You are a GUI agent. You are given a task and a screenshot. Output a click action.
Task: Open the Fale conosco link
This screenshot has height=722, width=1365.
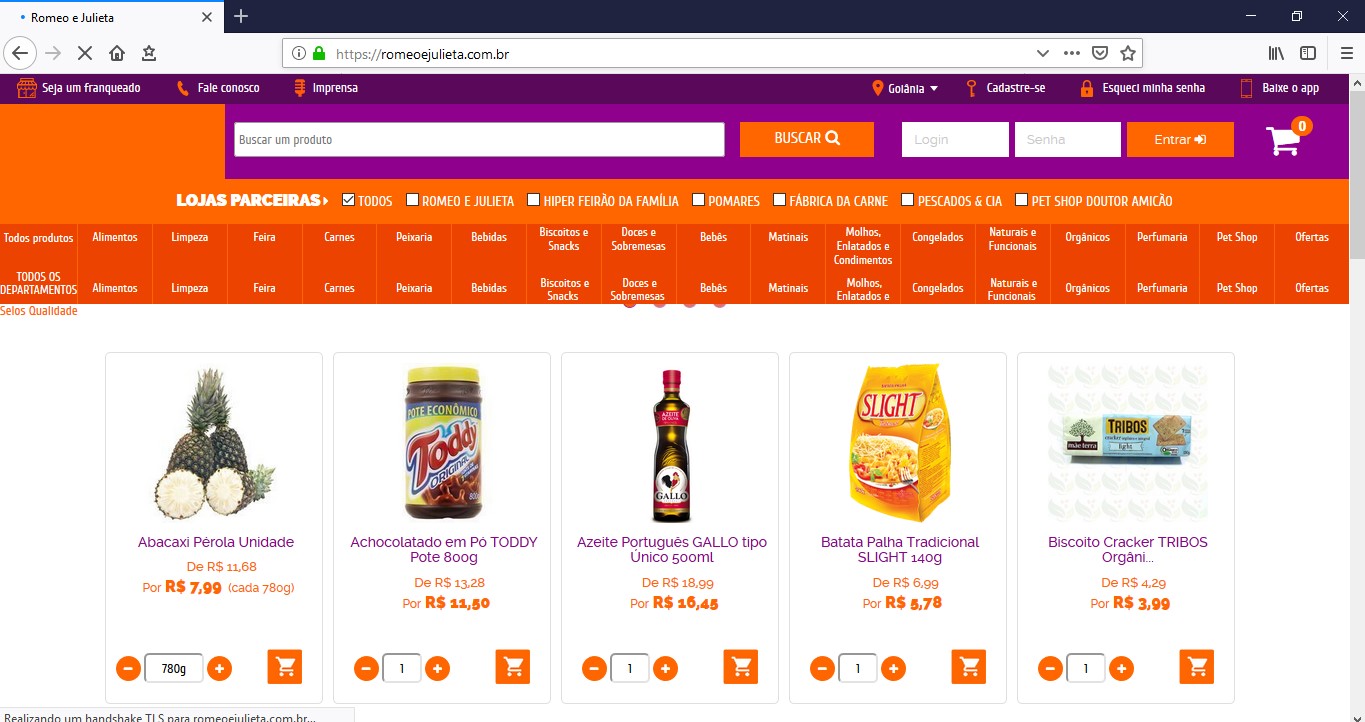click(x=218, y=88)
